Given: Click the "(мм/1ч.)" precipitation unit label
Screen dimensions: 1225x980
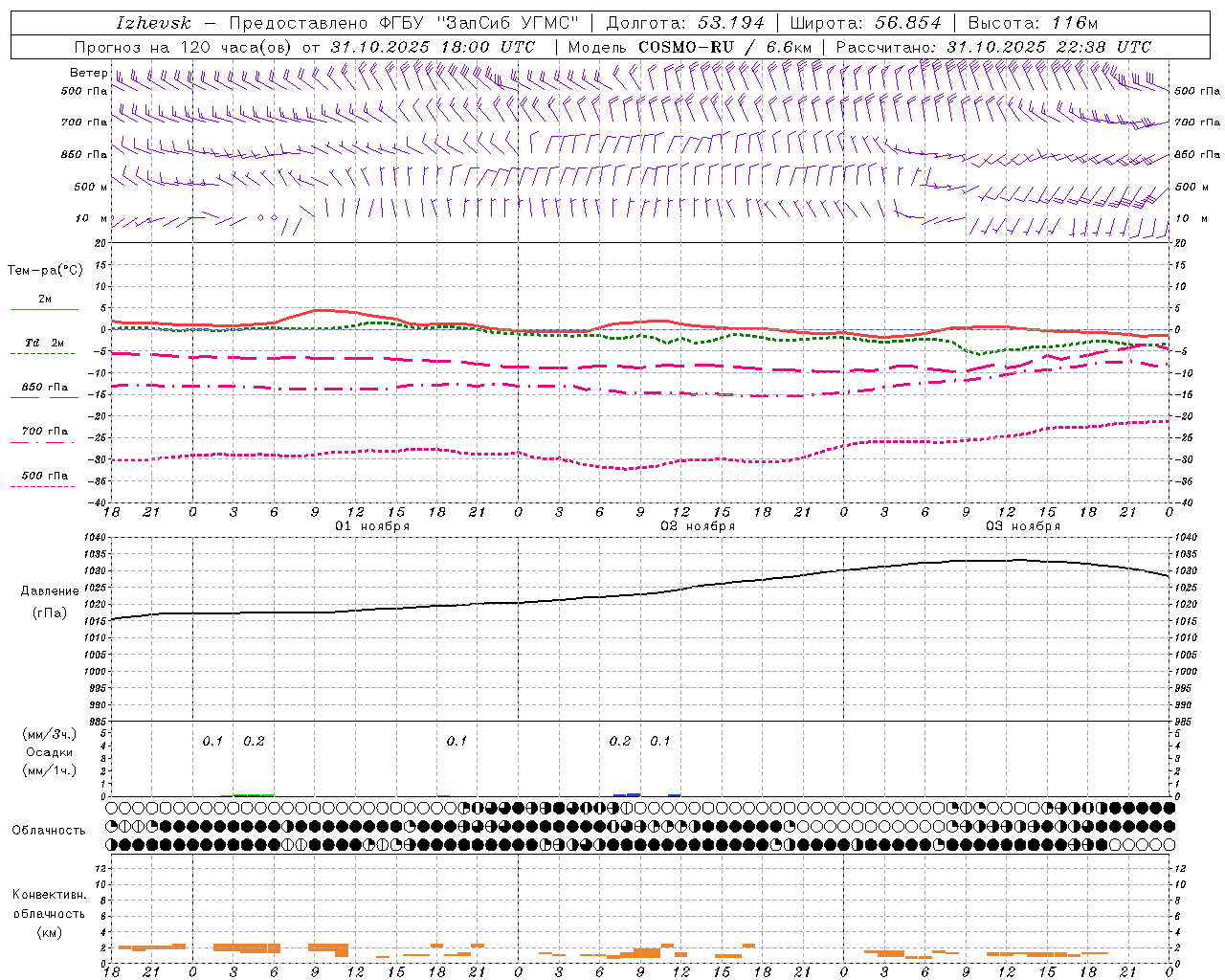Looking at the screenshot, I should coord(50,770).
